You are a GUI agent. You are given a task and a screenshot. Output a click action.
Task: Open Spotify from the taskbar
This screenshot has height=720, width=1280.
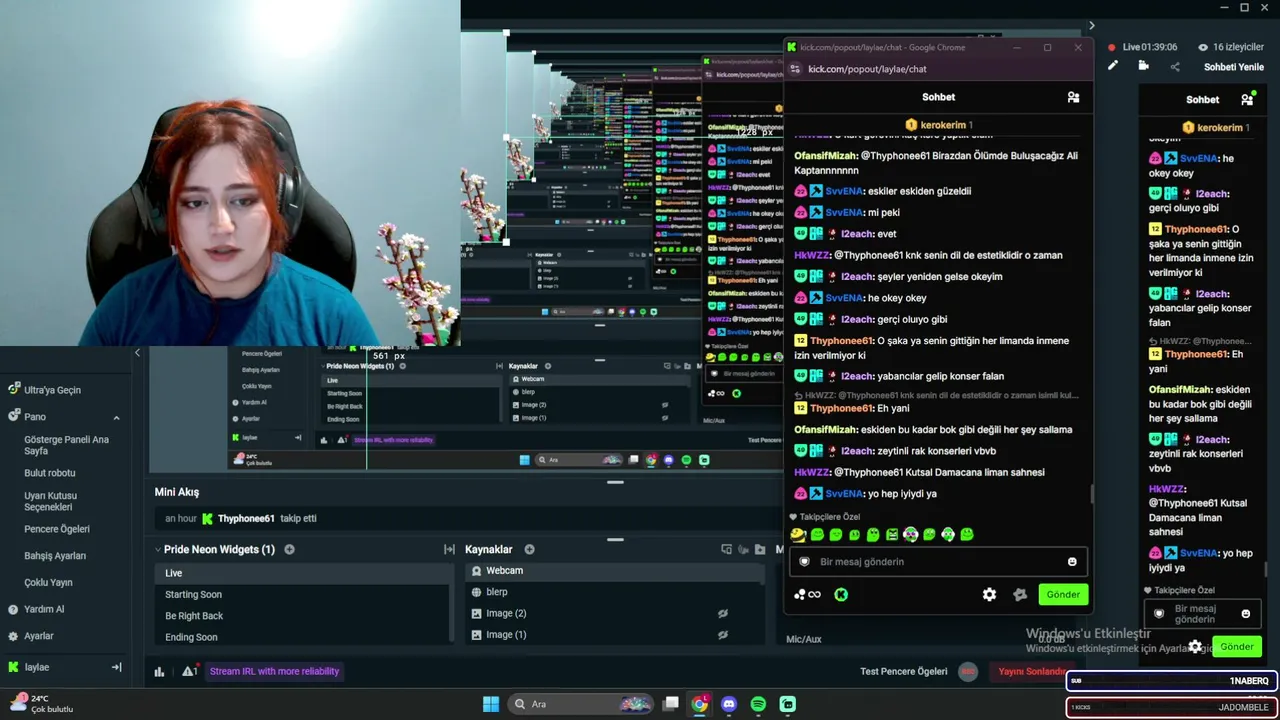758,704
